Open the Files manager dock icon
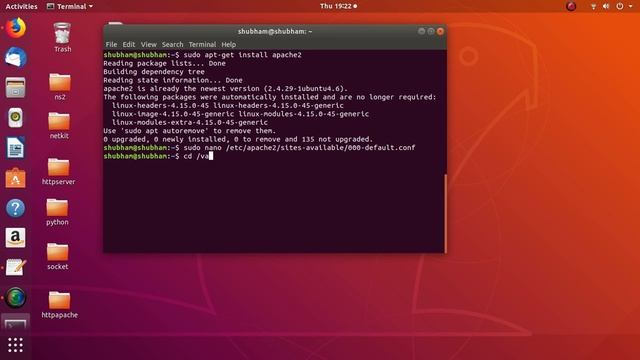The image size is (640, 360). [x=16, y=87]
